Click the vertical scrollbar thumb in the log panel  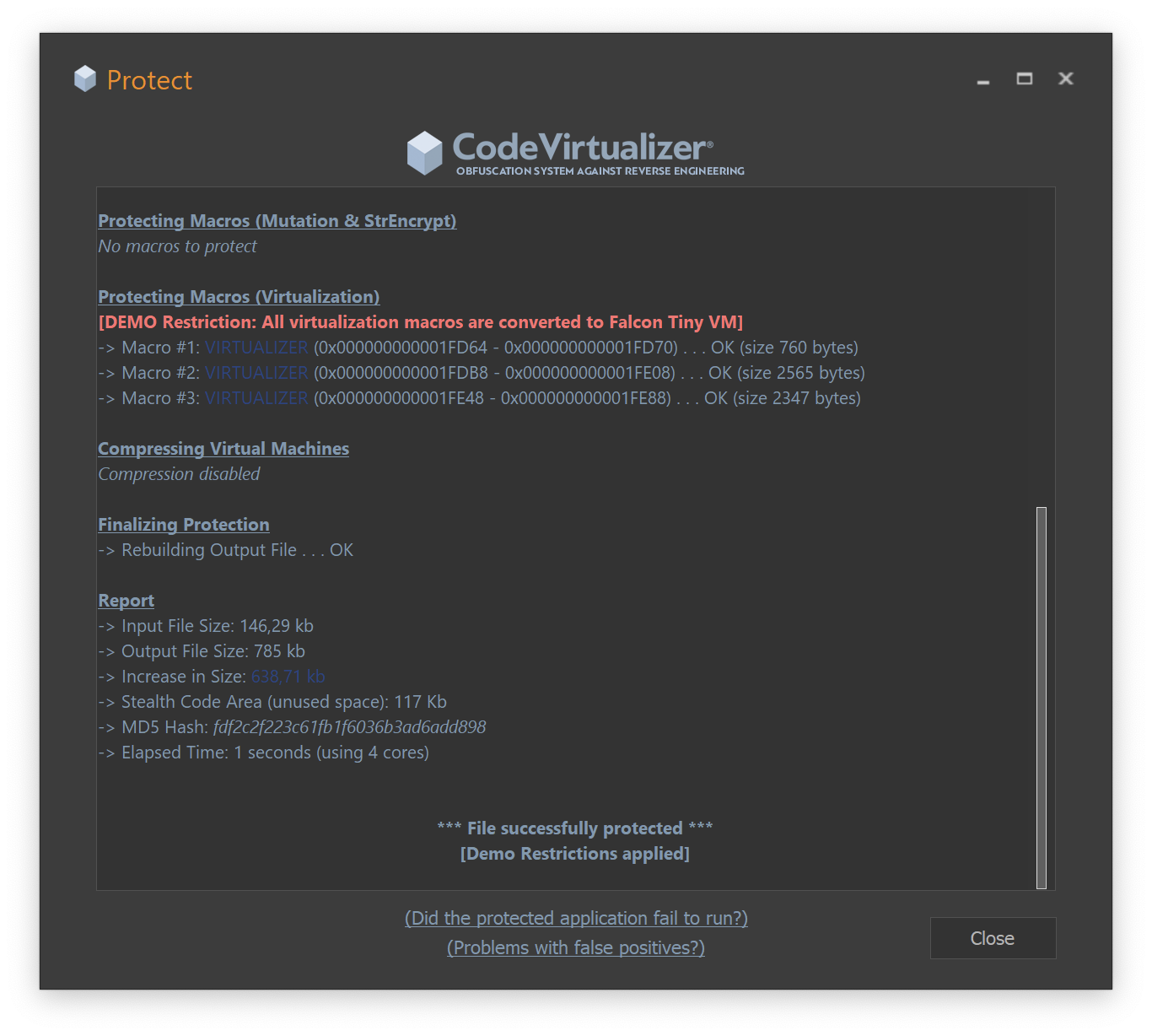pyautogui.click(x=1042, y=698)
